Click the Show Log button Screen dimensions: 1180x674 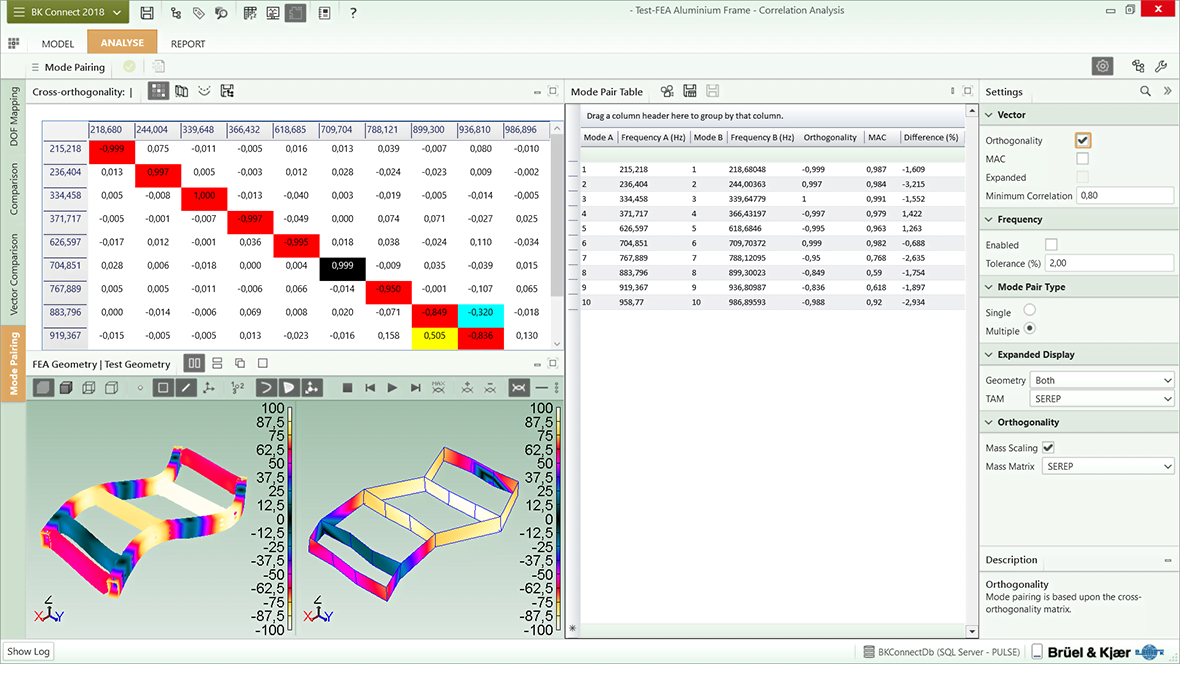pos(28,651)
